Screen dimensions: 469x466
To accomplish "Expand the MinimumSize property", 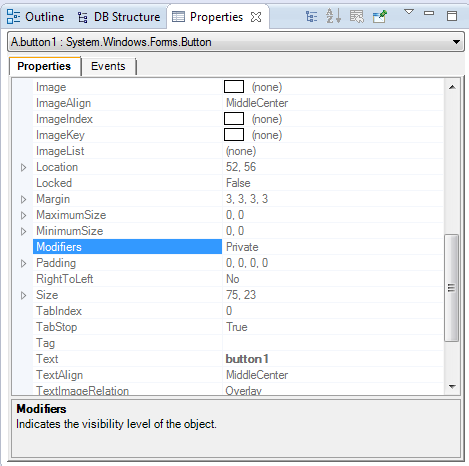I will pos(23,231).
